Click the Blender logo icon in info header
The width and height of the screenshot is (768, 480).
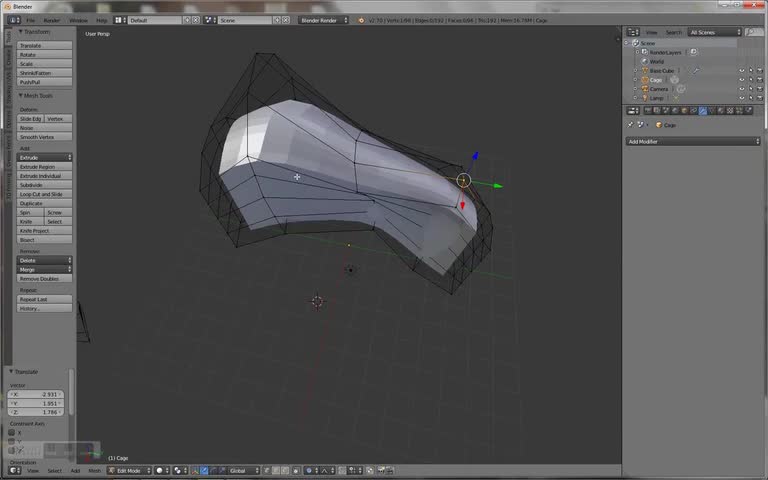pyautogui.click(x=361, y=20)
